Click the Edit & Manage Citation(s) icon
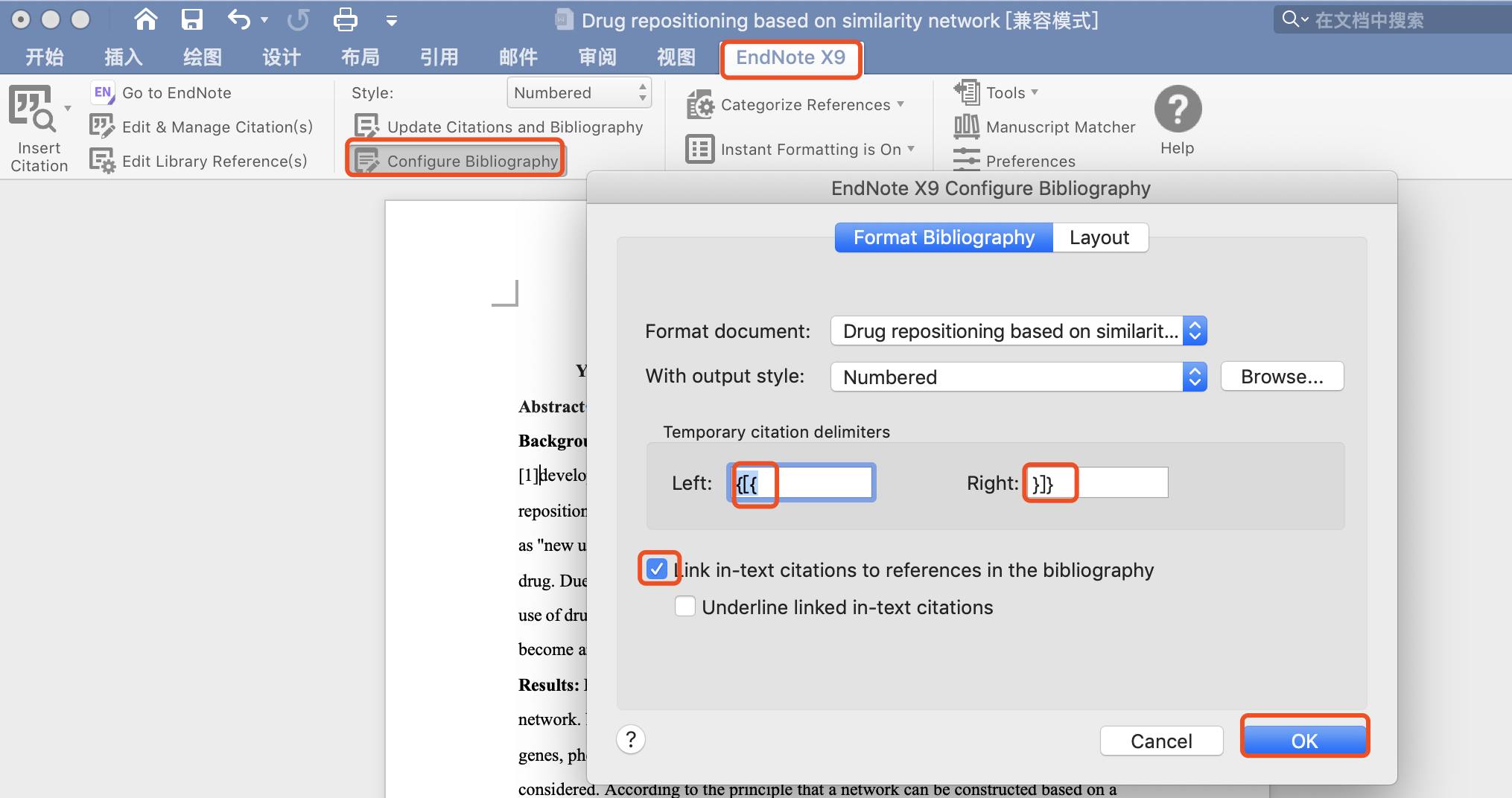Image resolution: width=1512 pixels, height=798 pixels. [102, 127]
